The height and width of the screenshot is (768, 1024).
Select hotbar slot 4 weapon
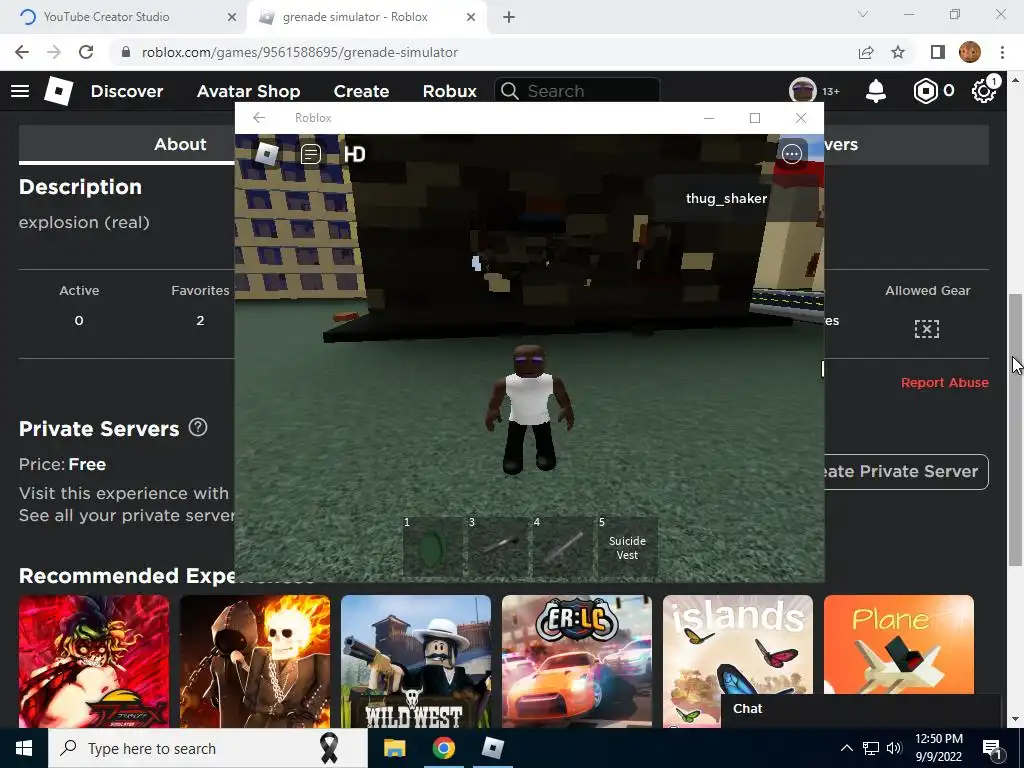point(563,547)
